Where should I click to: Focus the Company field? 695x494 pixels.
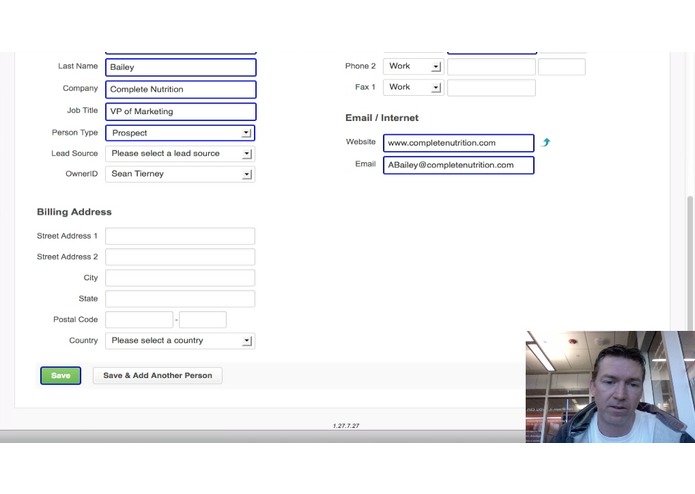coord(181,89)
